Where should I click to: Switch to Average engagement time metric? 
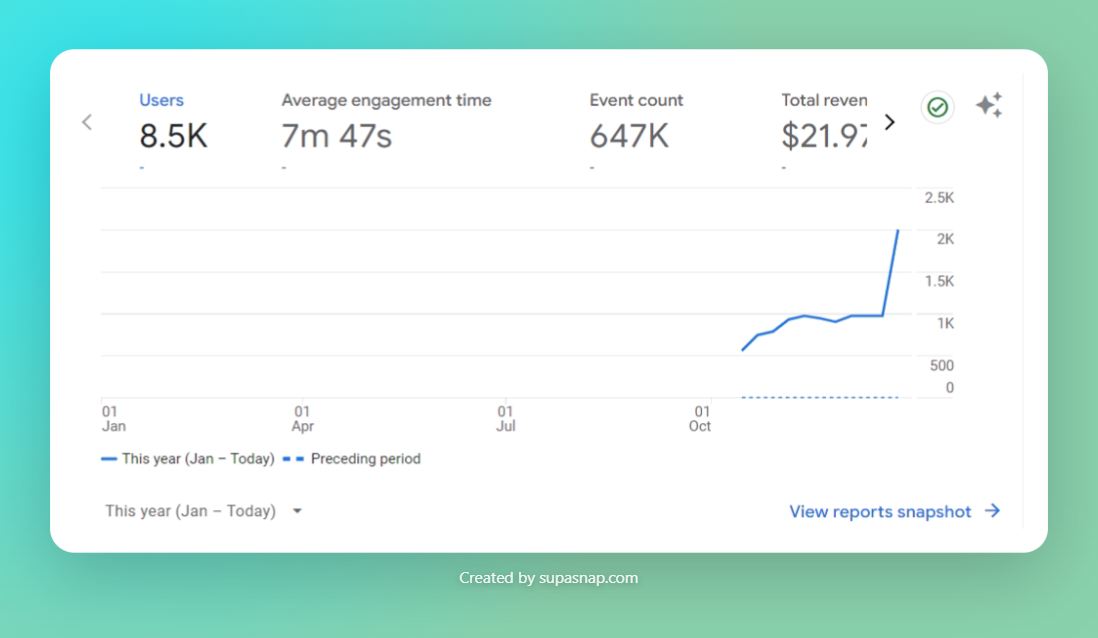pos(386,100)
